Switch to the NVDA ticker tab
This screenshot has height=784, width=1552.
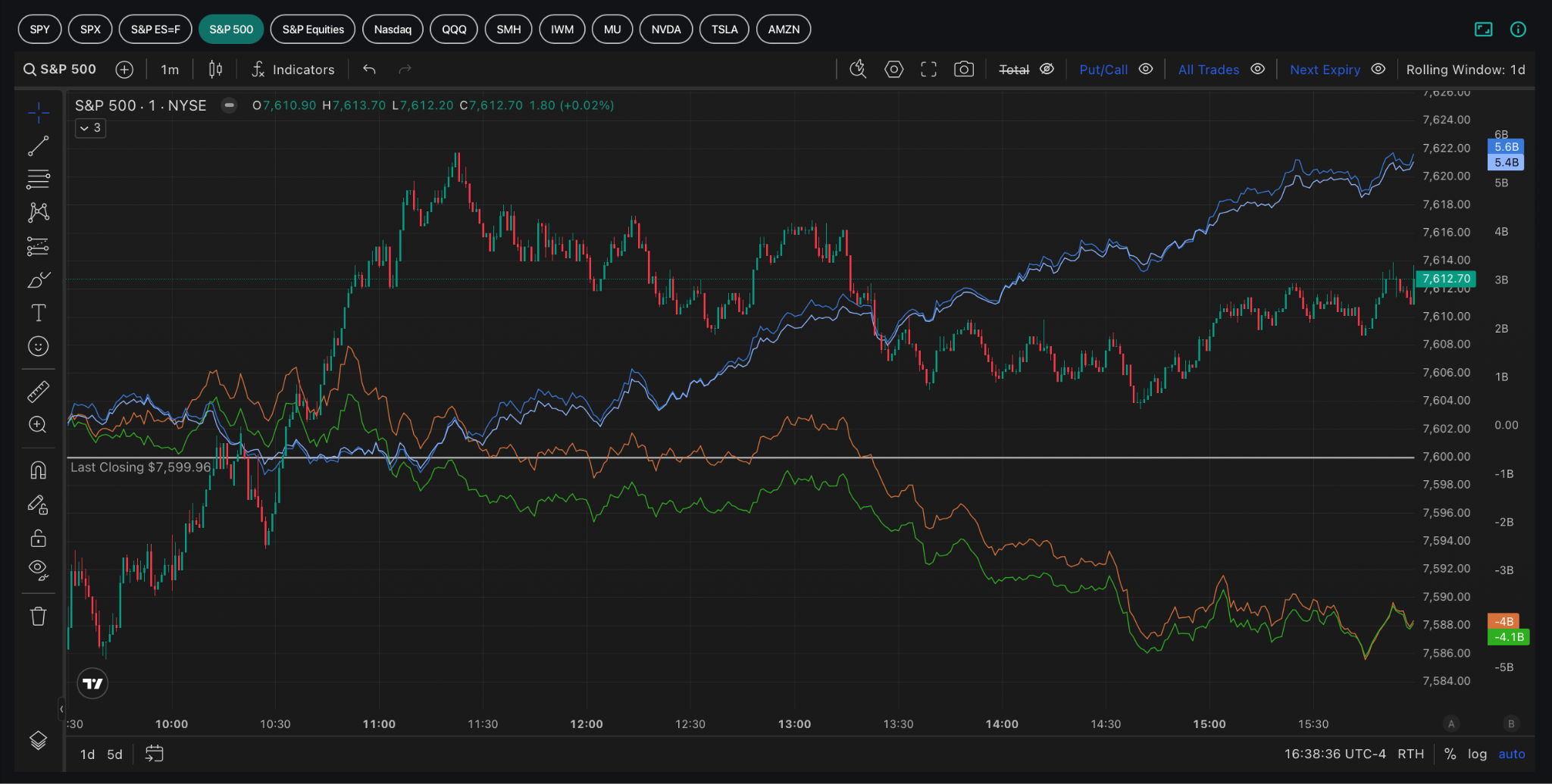point(665,30)
